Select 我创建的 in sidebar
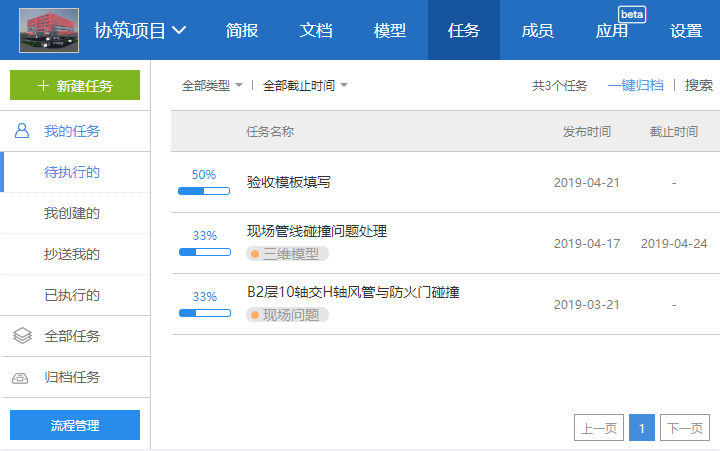Viewport: 720px width, 451px height. tap(75, 213)
